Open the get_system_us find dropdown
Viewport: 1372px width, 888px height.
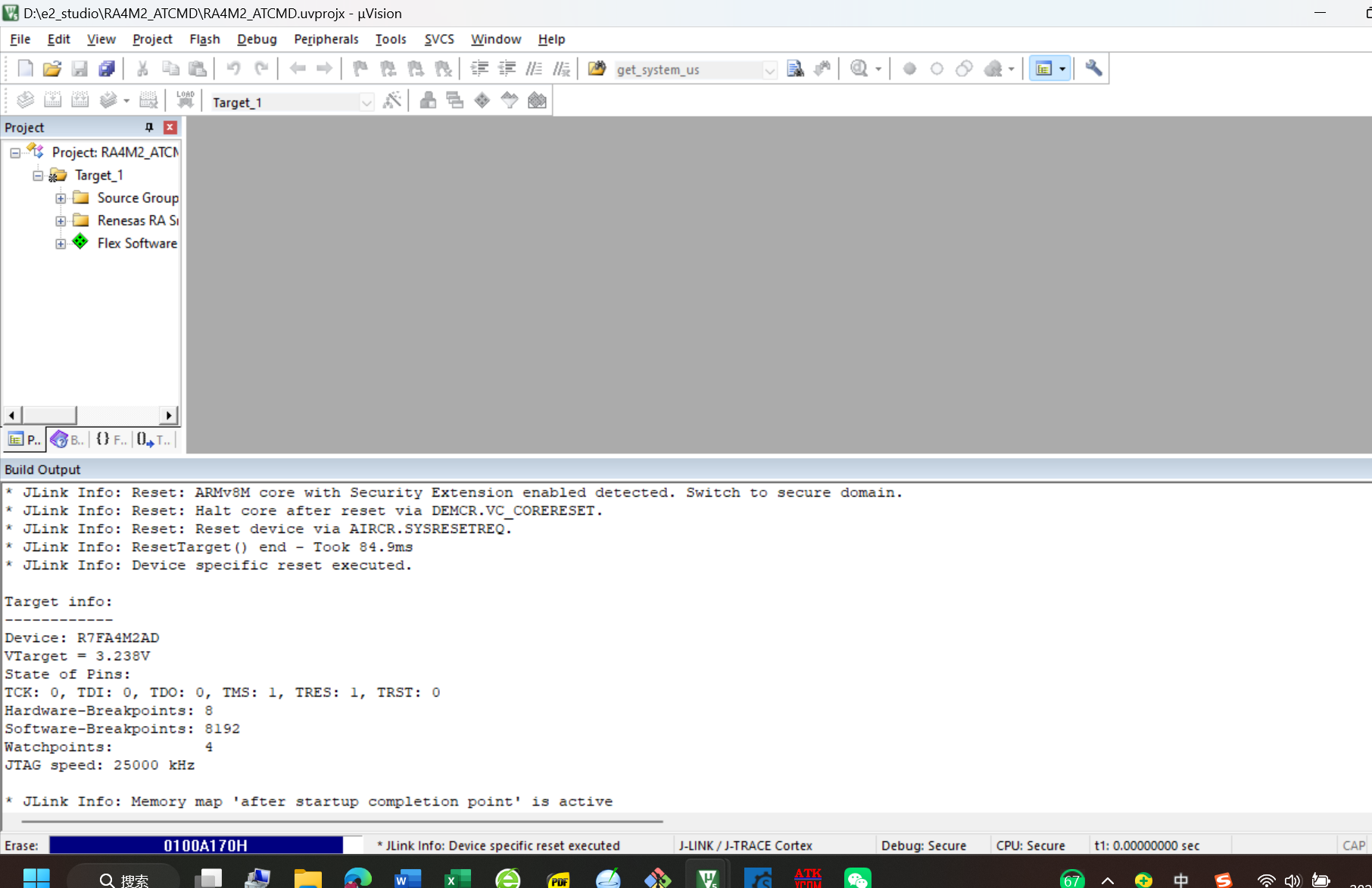[769, 70]
